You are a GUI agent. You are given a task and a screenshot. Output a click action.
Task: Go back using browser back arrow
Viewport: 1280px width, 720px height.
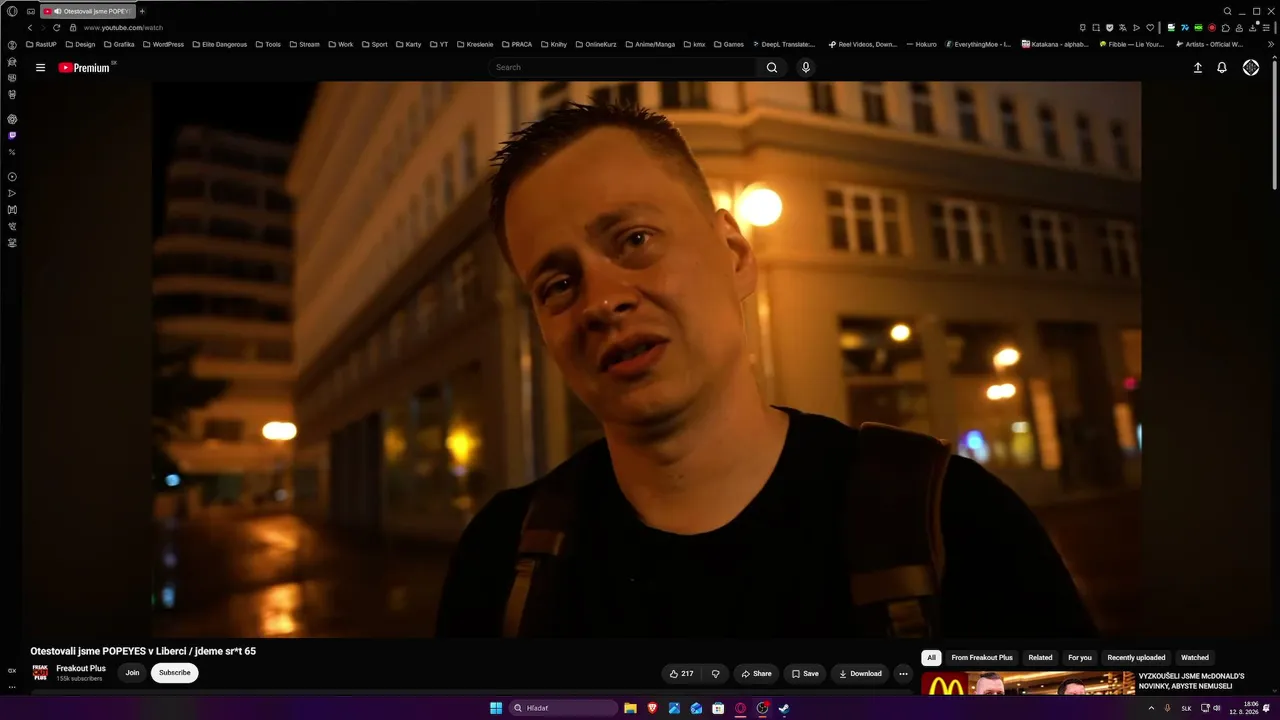click(30, 28)
